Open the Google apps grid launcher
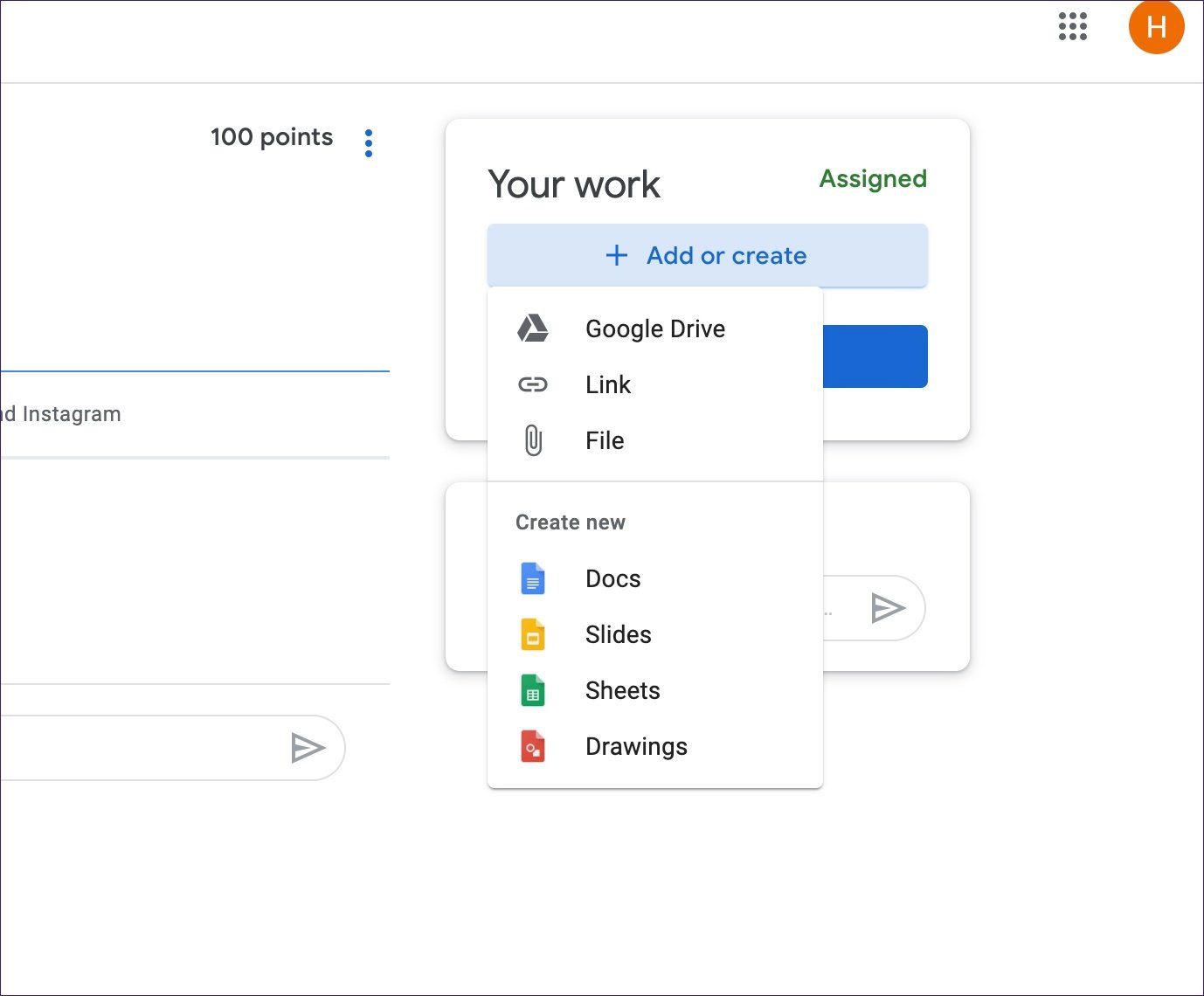The width and height of the screenshot is (1204, 996). [1072, 26]
